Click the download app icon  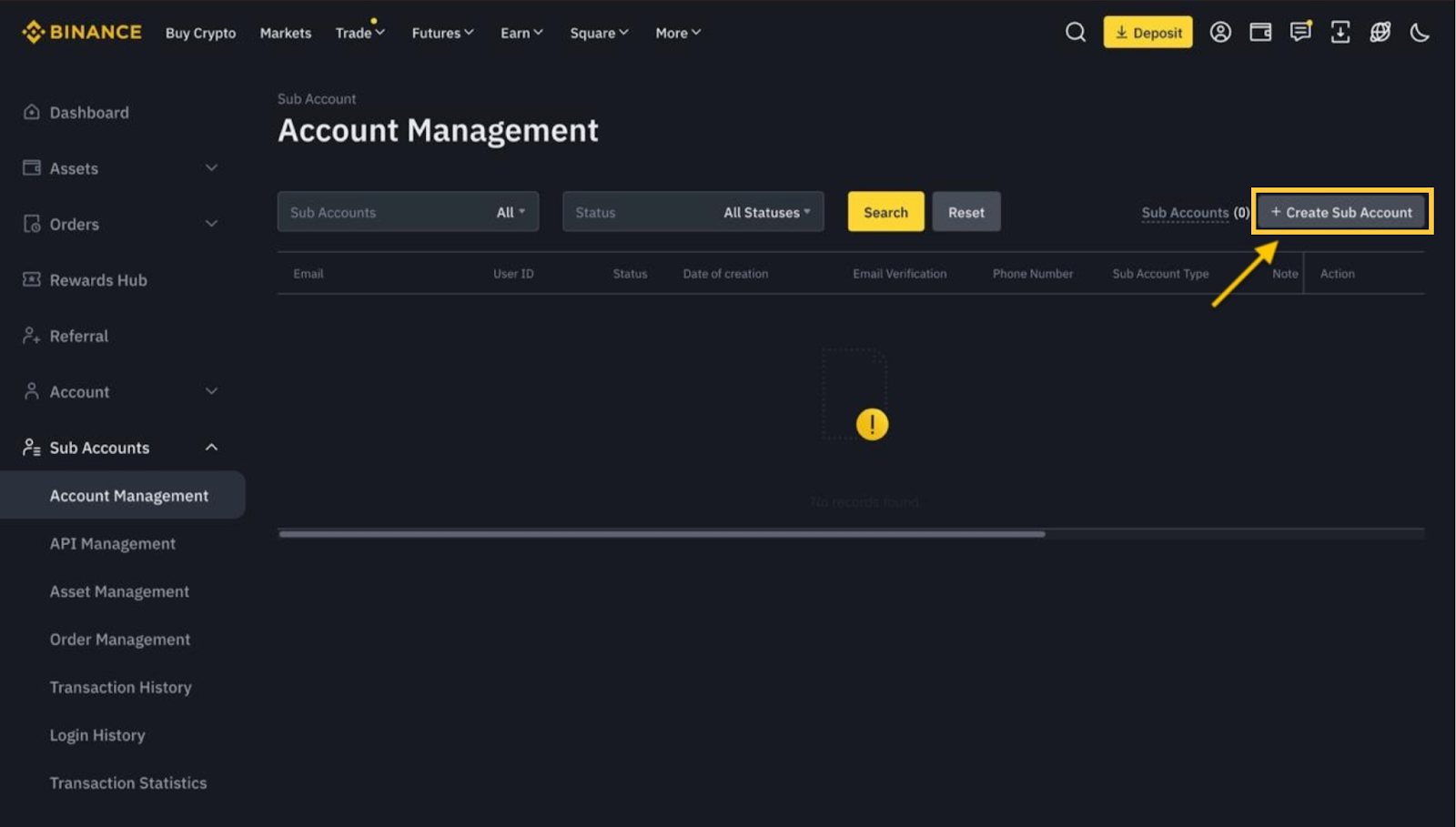1340,33
